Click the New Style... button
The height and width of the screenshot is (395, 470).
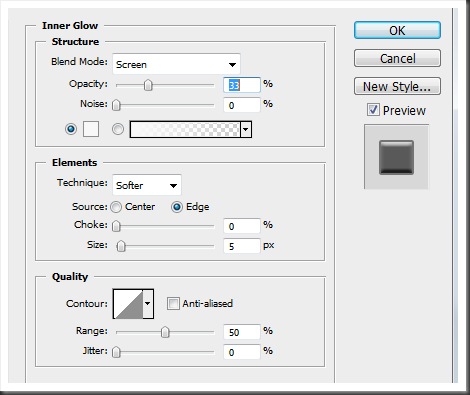pos(397,86)
